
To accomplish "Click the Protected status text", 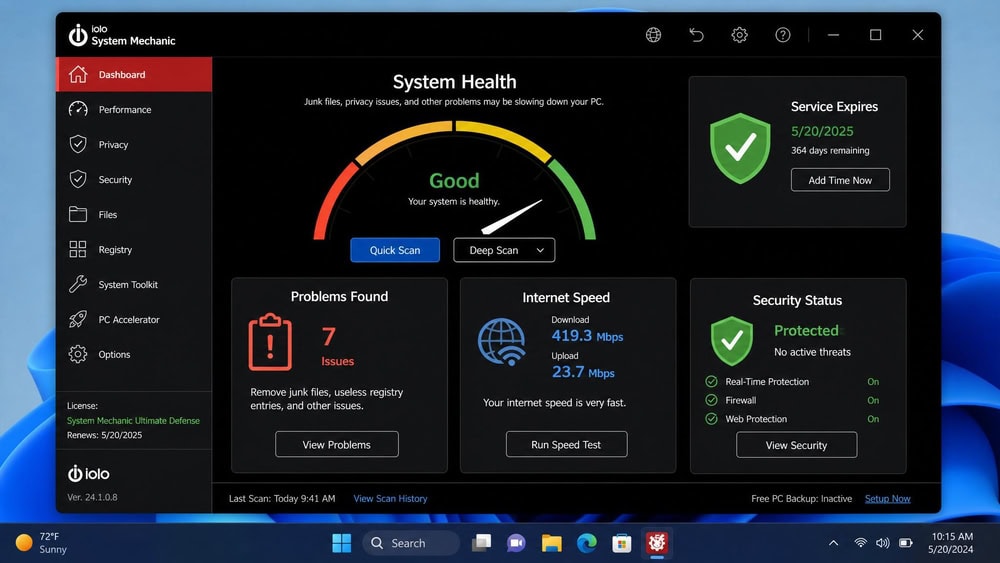I will (806, 330).
